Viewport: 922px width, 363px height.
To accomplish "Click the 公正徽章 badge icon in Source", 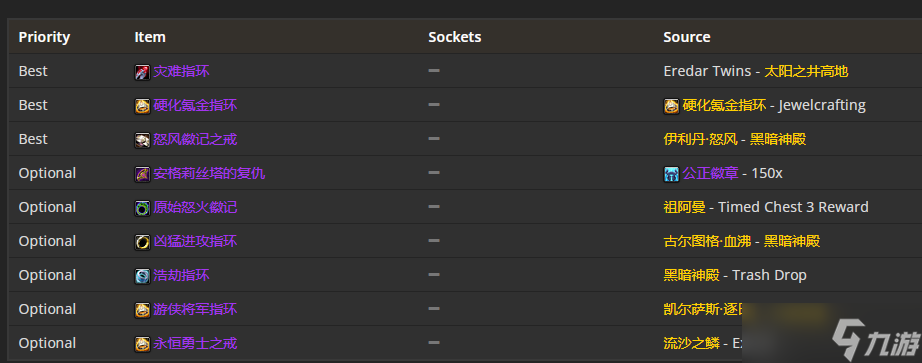I will 672,174.
